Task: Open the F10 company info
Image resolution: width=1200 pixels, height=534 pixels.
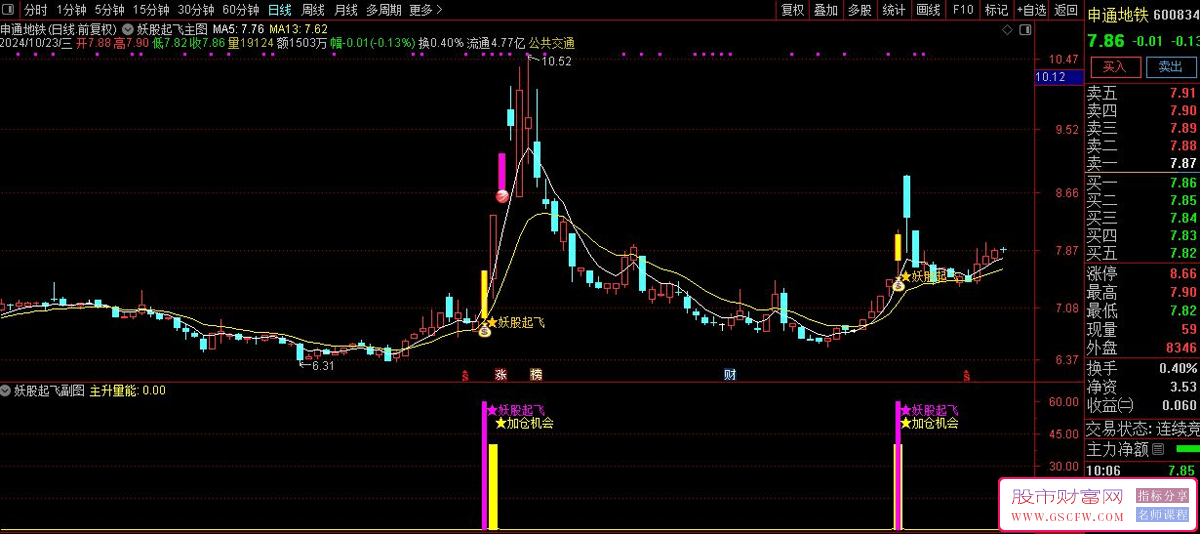Action: coord(963,10)
